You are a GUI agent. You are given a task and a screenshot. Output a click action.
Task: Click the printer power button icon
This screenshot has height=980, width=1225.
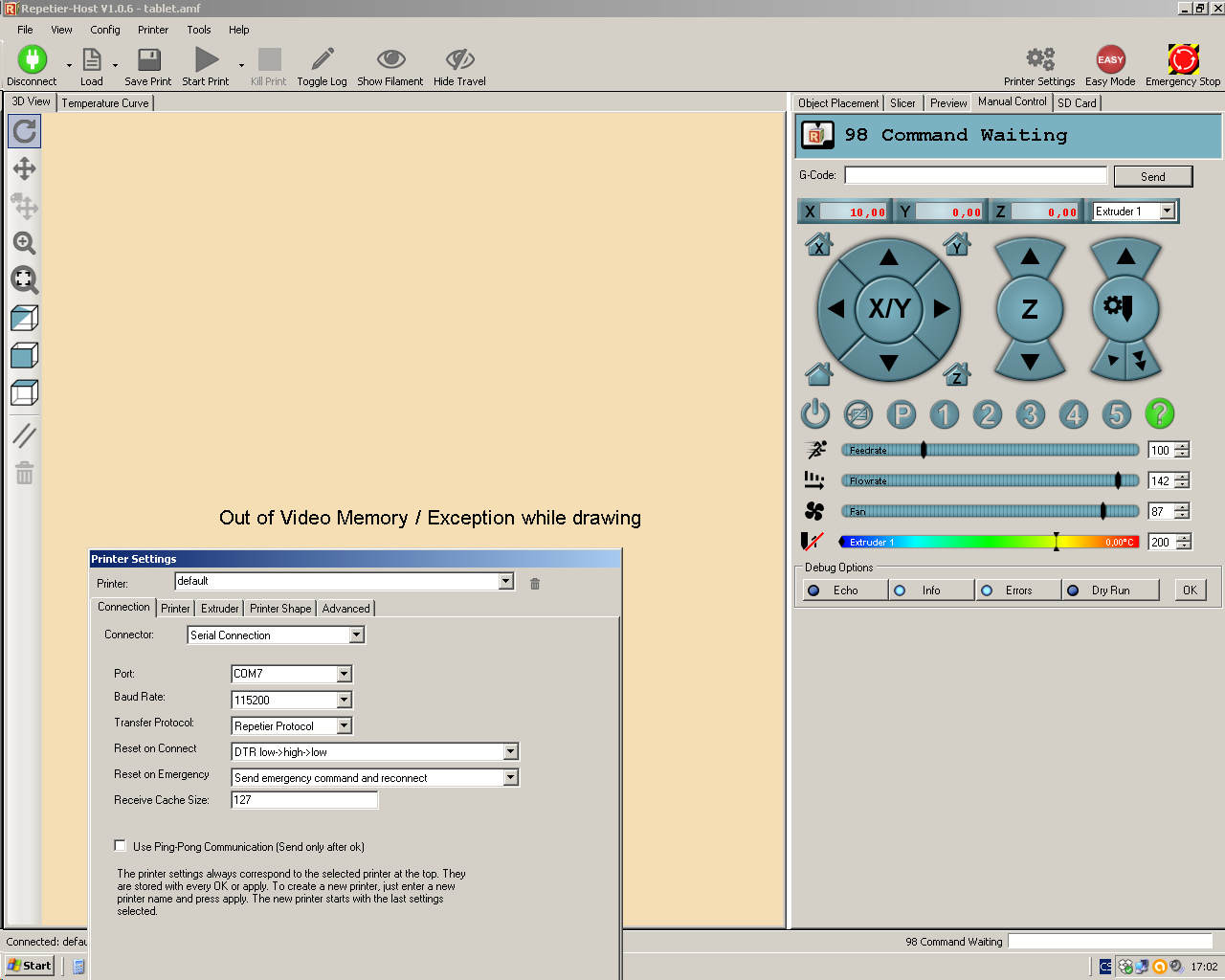(814, 414)
